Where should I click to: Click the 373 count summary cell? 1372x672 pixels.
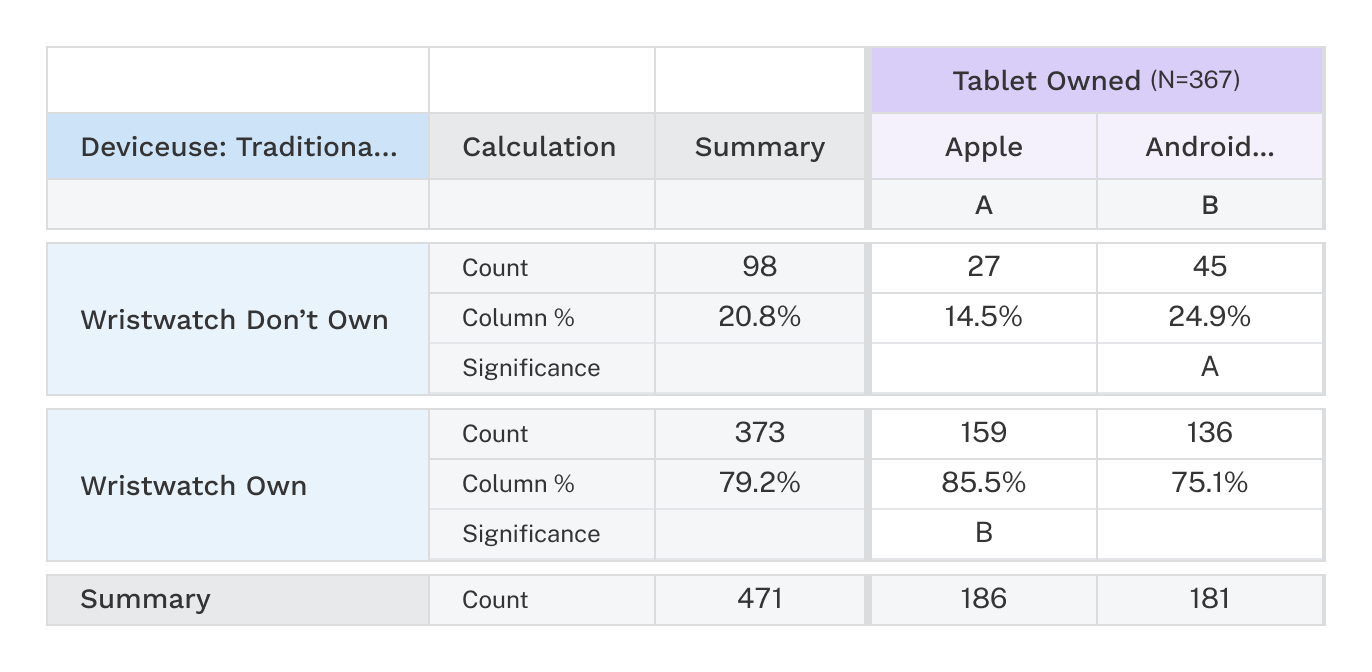[x=759, y=433]
